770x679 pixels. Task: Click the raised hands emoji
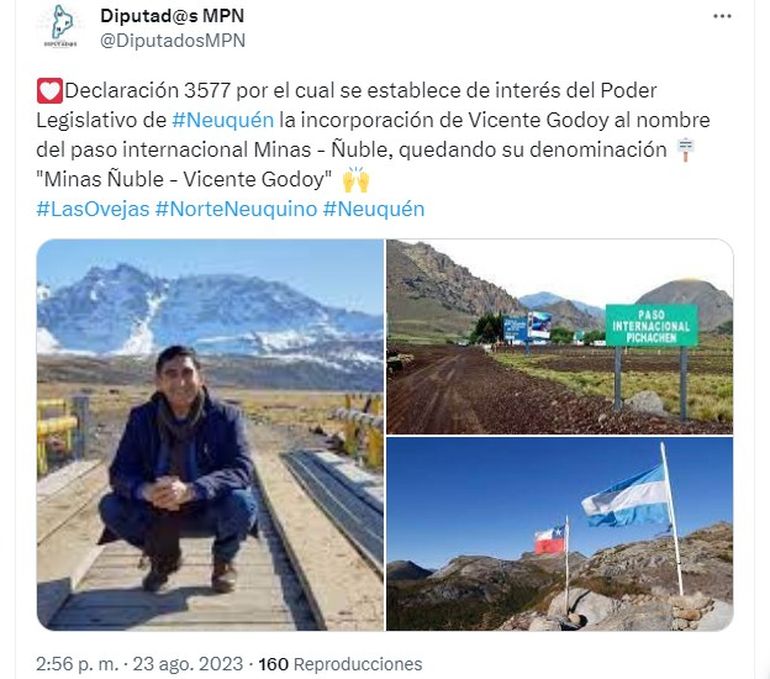[x=356, y=180]
